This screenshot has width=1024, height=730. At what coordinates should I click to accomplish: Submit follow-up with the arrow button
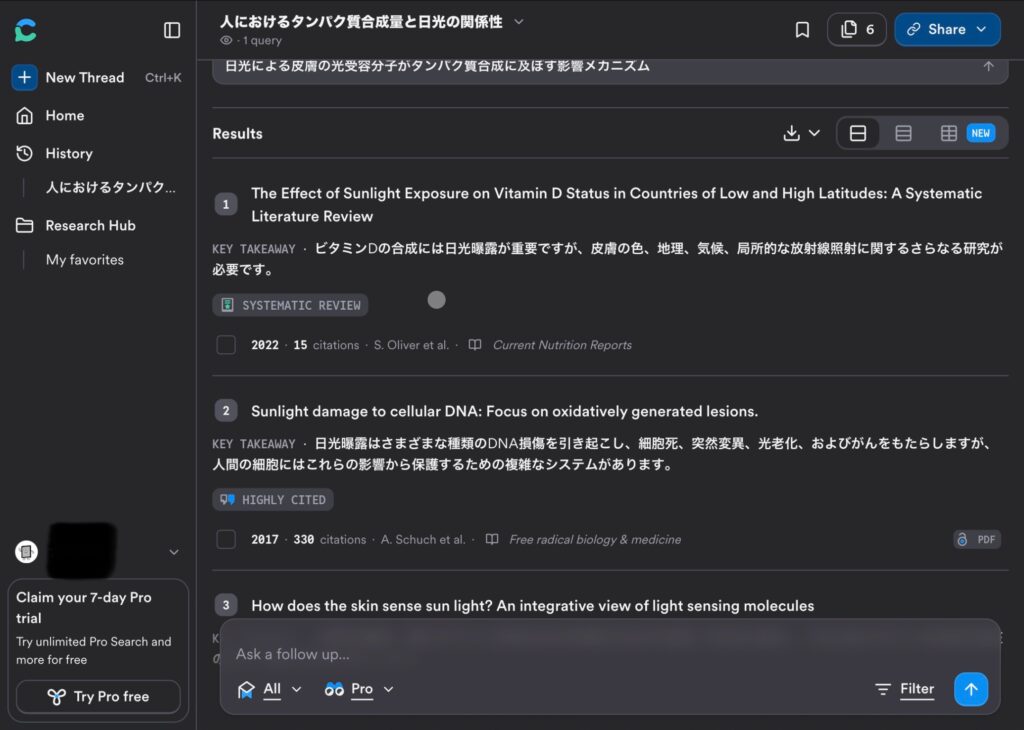(970, 688)
